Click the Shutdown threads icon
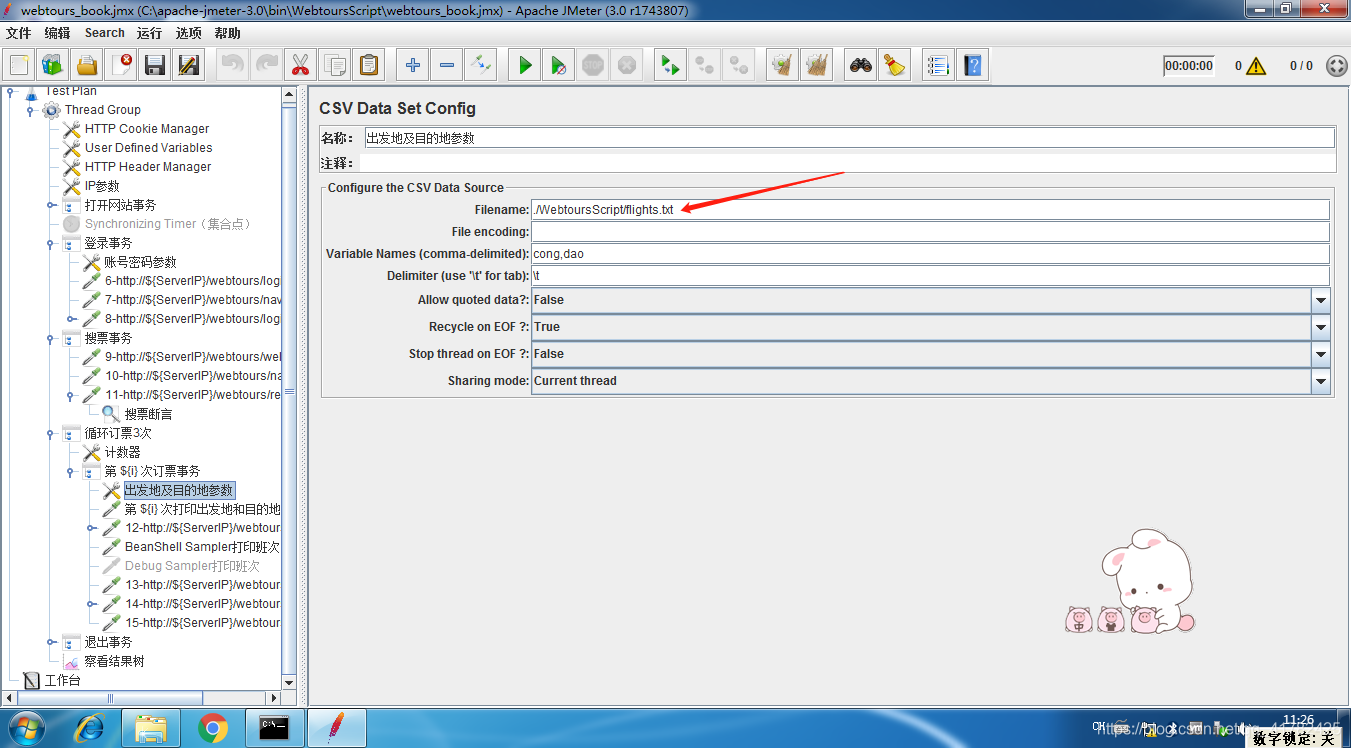 [626, 66]
